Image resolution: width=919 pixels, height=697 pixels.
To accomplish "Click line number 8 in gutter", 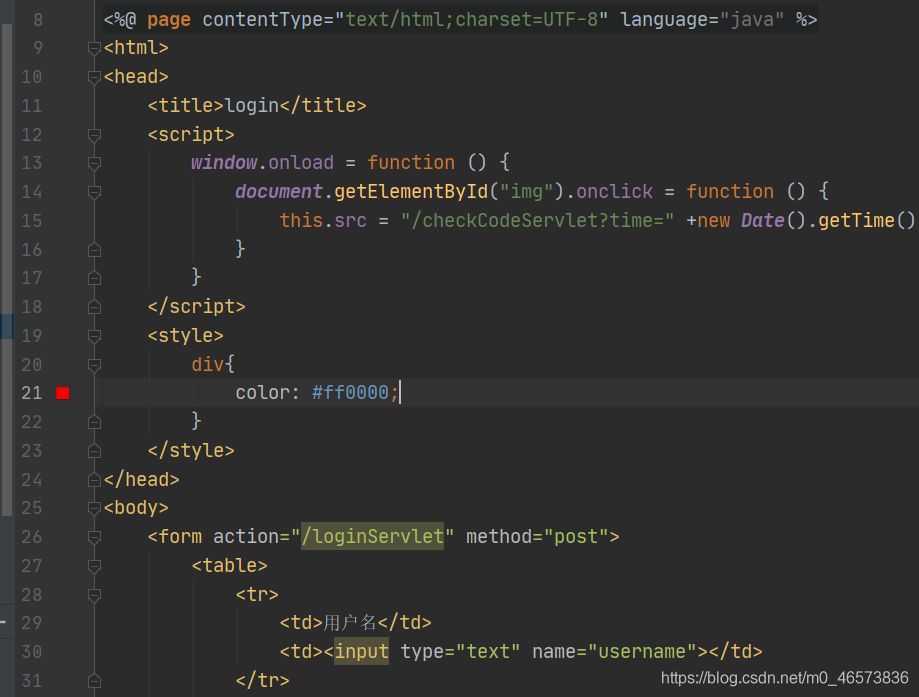I will pos(38,20).
